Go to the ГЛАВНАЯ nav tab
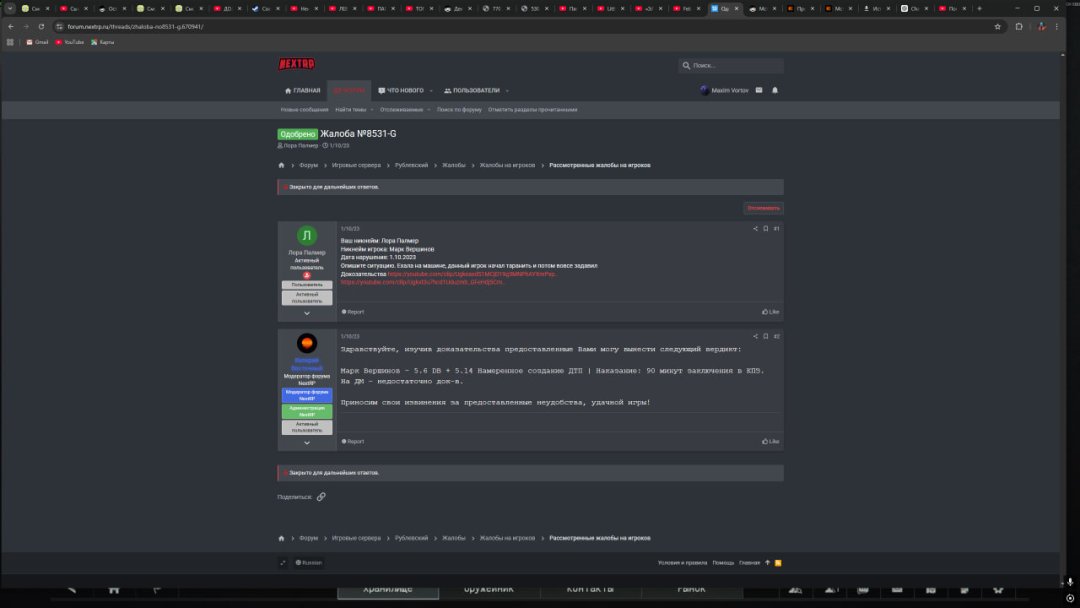The width and height of the screenshot is (1080, 608). (303, 91)
